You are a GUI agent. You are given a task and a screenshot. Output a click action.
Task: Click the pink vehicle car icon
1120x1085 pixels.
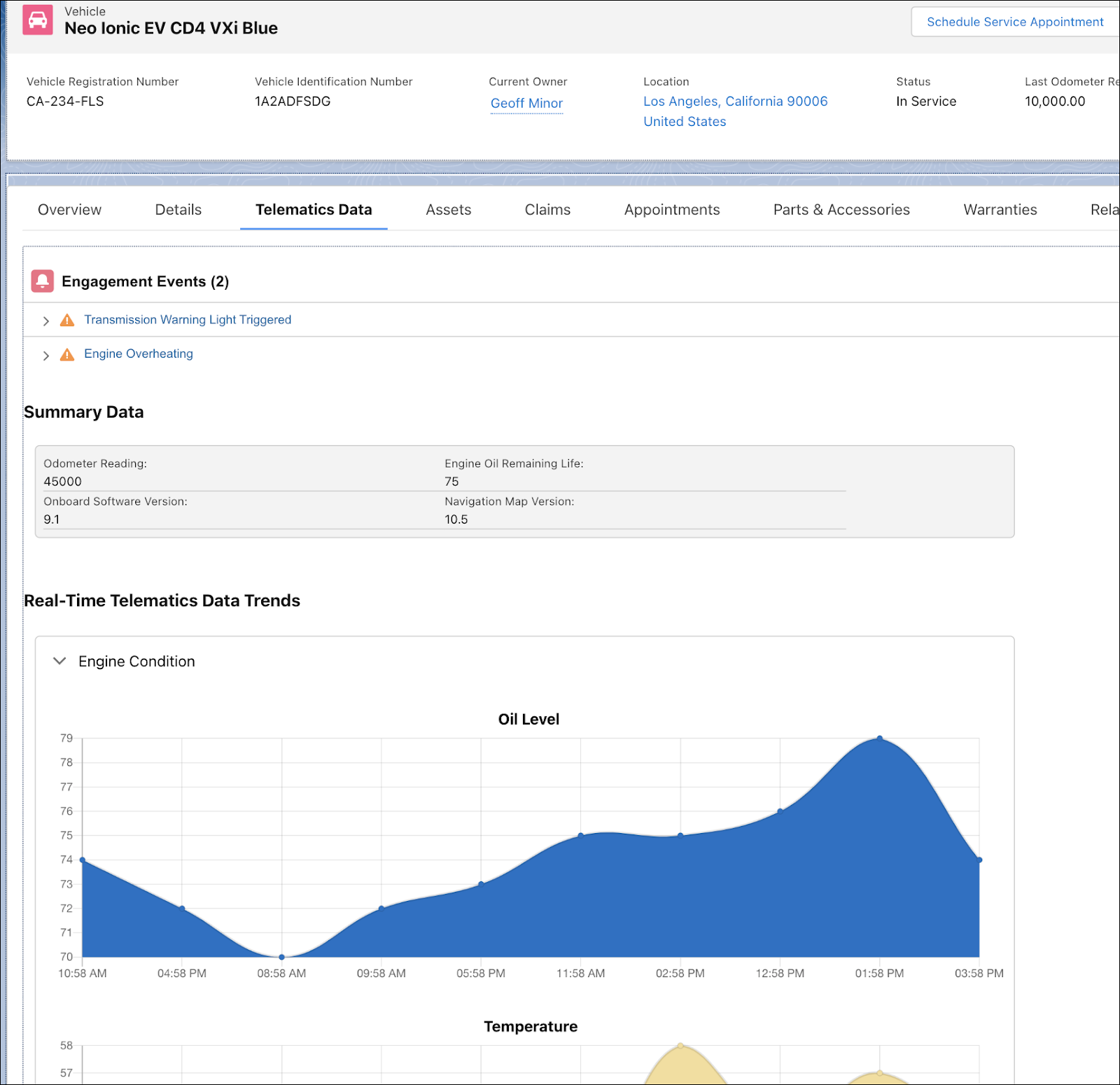tap(38, 20)
